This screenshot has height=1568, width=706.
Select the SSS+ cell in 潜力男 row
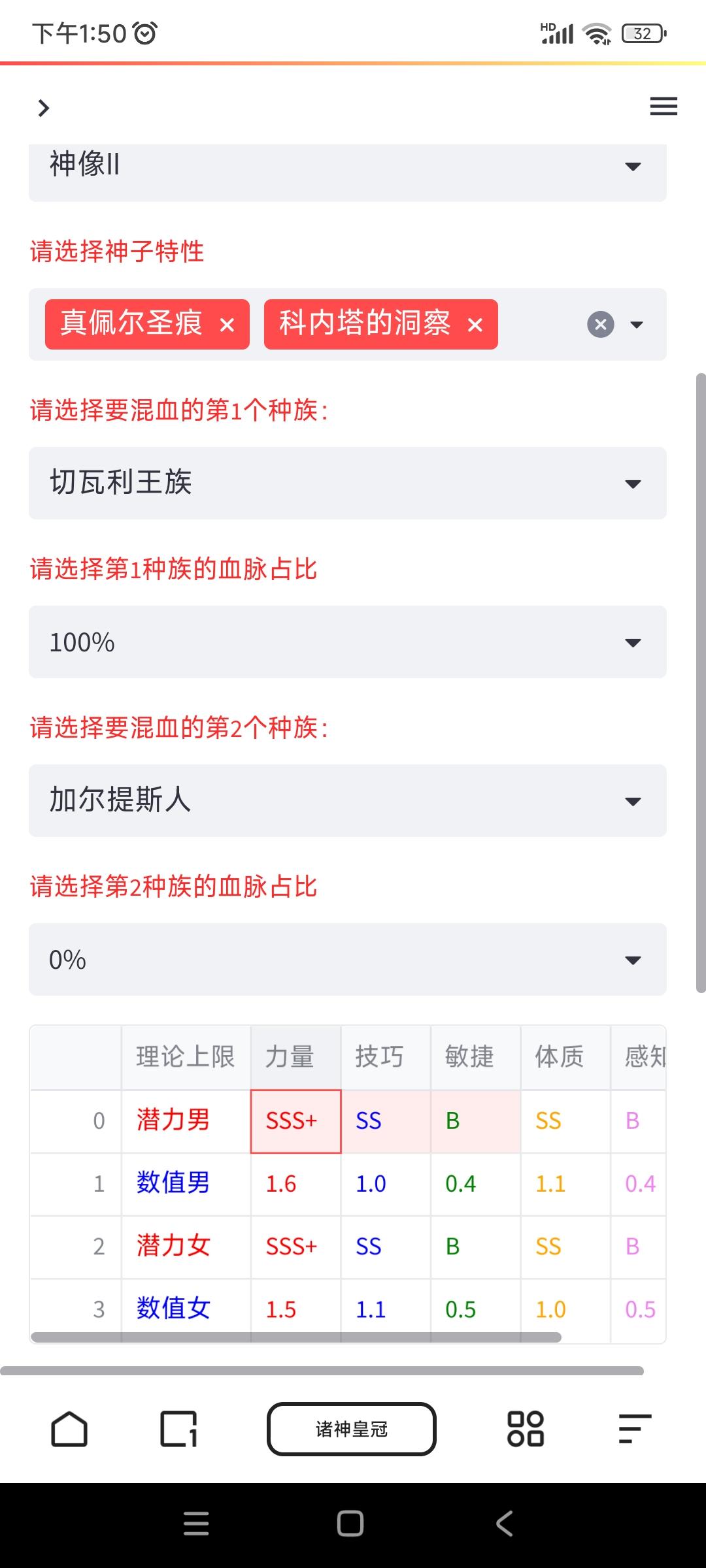295,1121
